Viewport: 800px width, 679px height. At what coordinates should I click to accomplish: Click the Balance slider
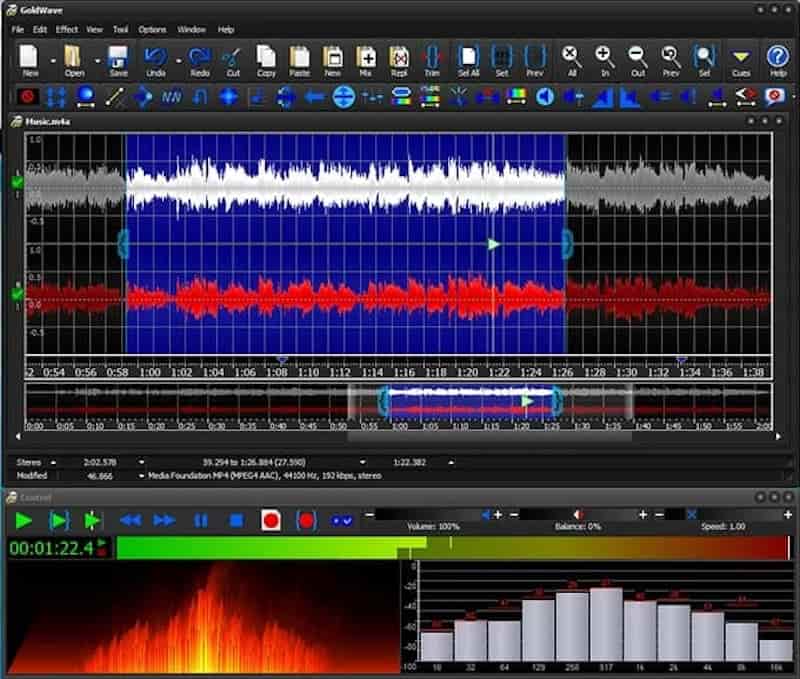(x=578, y=515)
